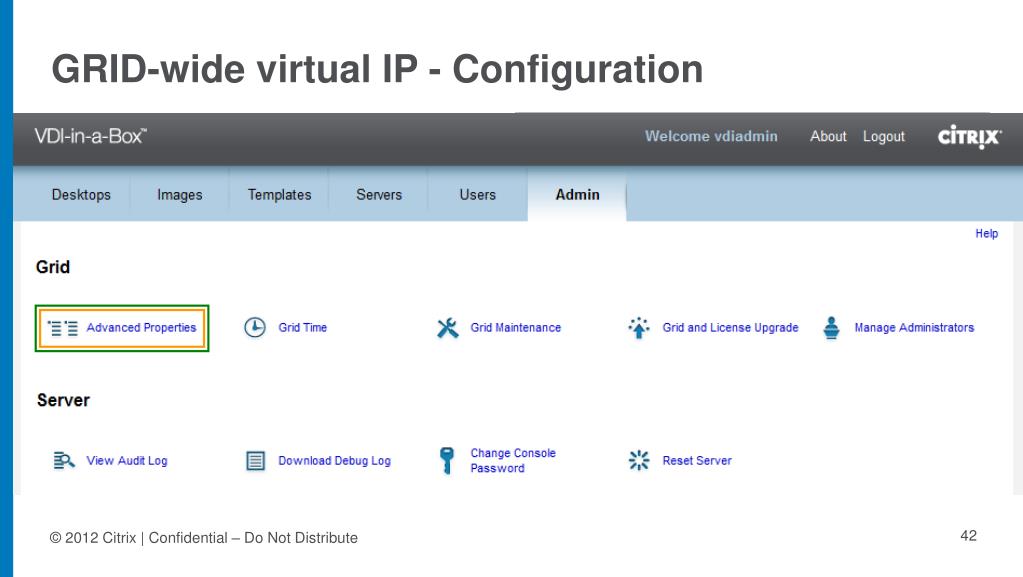Open the Advanced Properties link
The image size is (1023, 577).
141,328
